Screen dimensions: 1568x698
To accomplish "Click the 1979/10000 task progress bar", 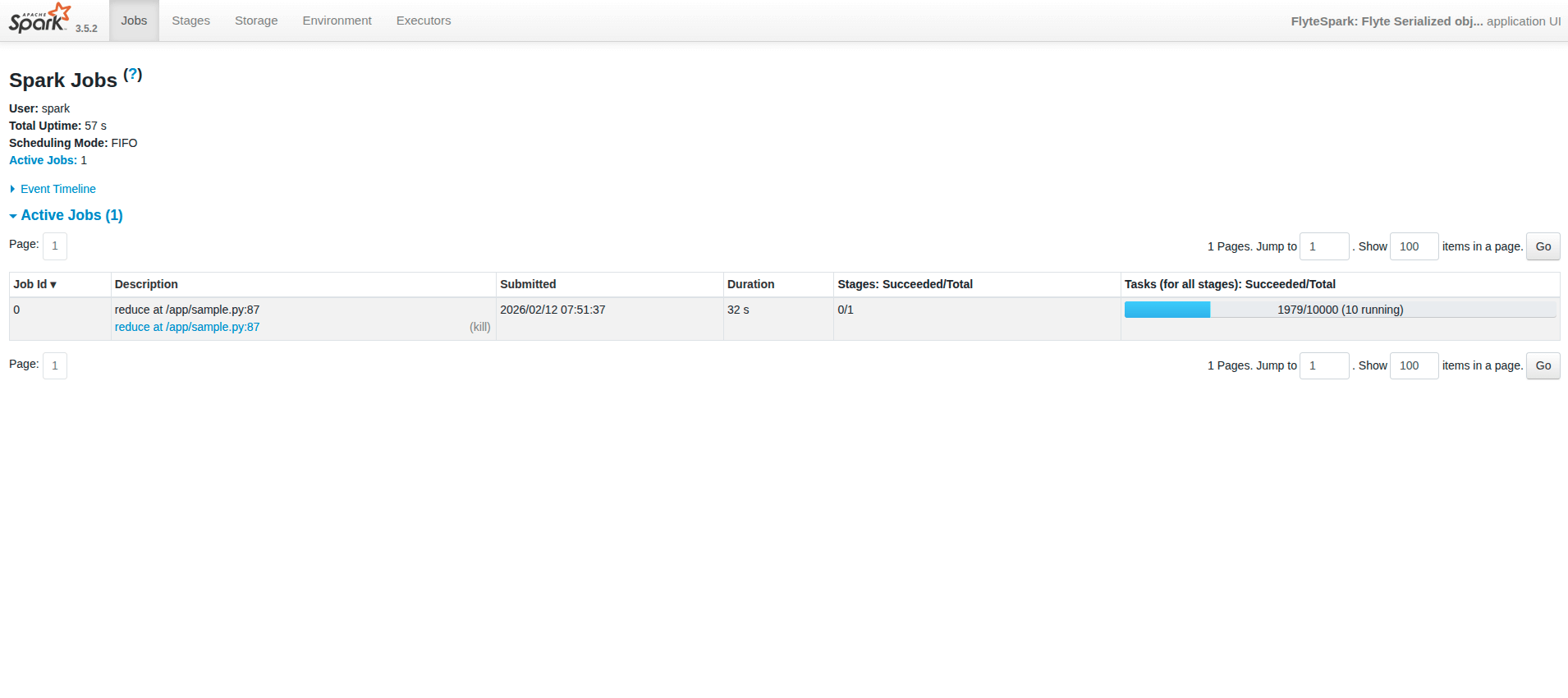I will click(x=1340, y=310).
